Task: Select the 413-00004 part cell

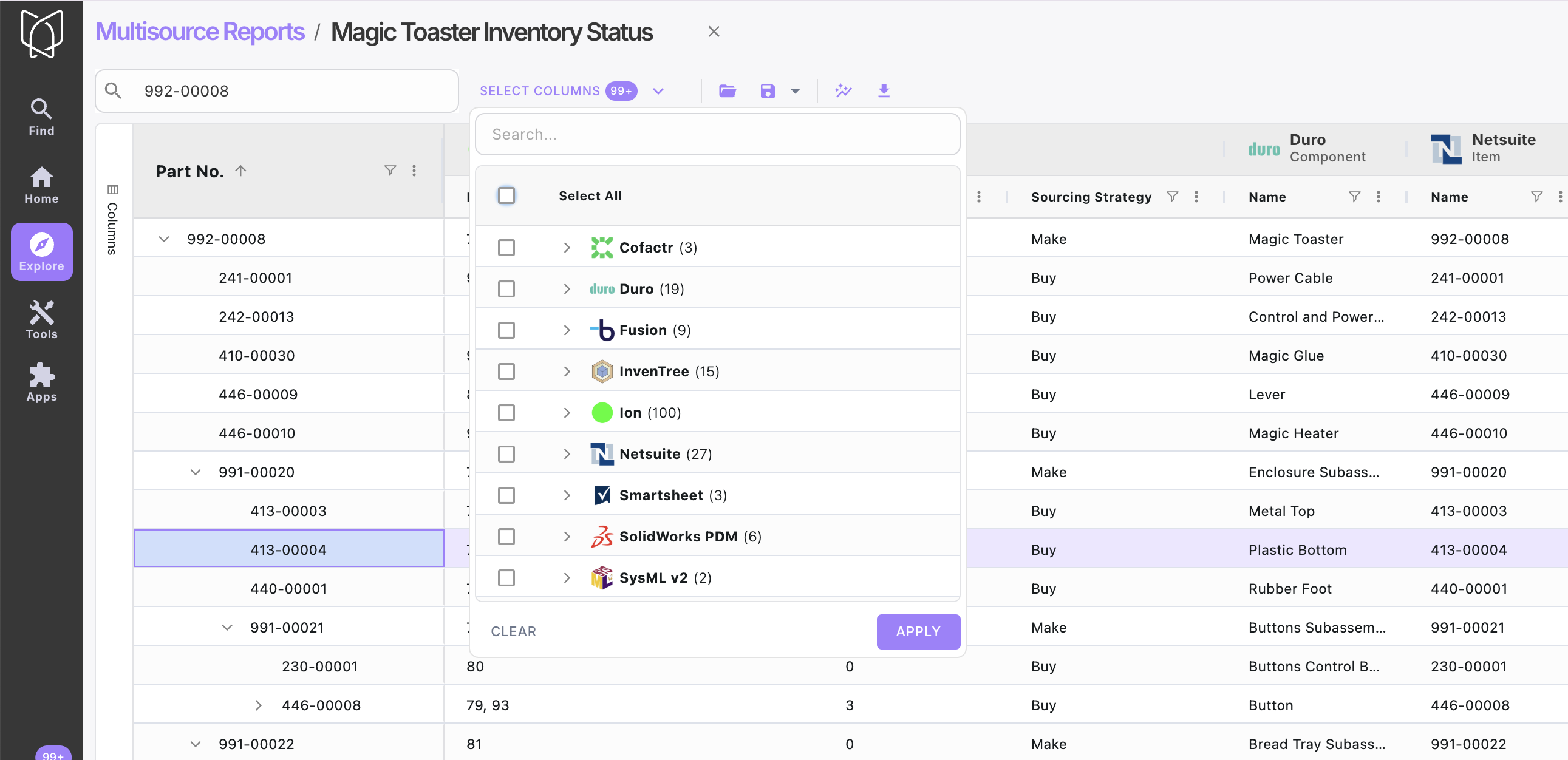Action: 288,548
